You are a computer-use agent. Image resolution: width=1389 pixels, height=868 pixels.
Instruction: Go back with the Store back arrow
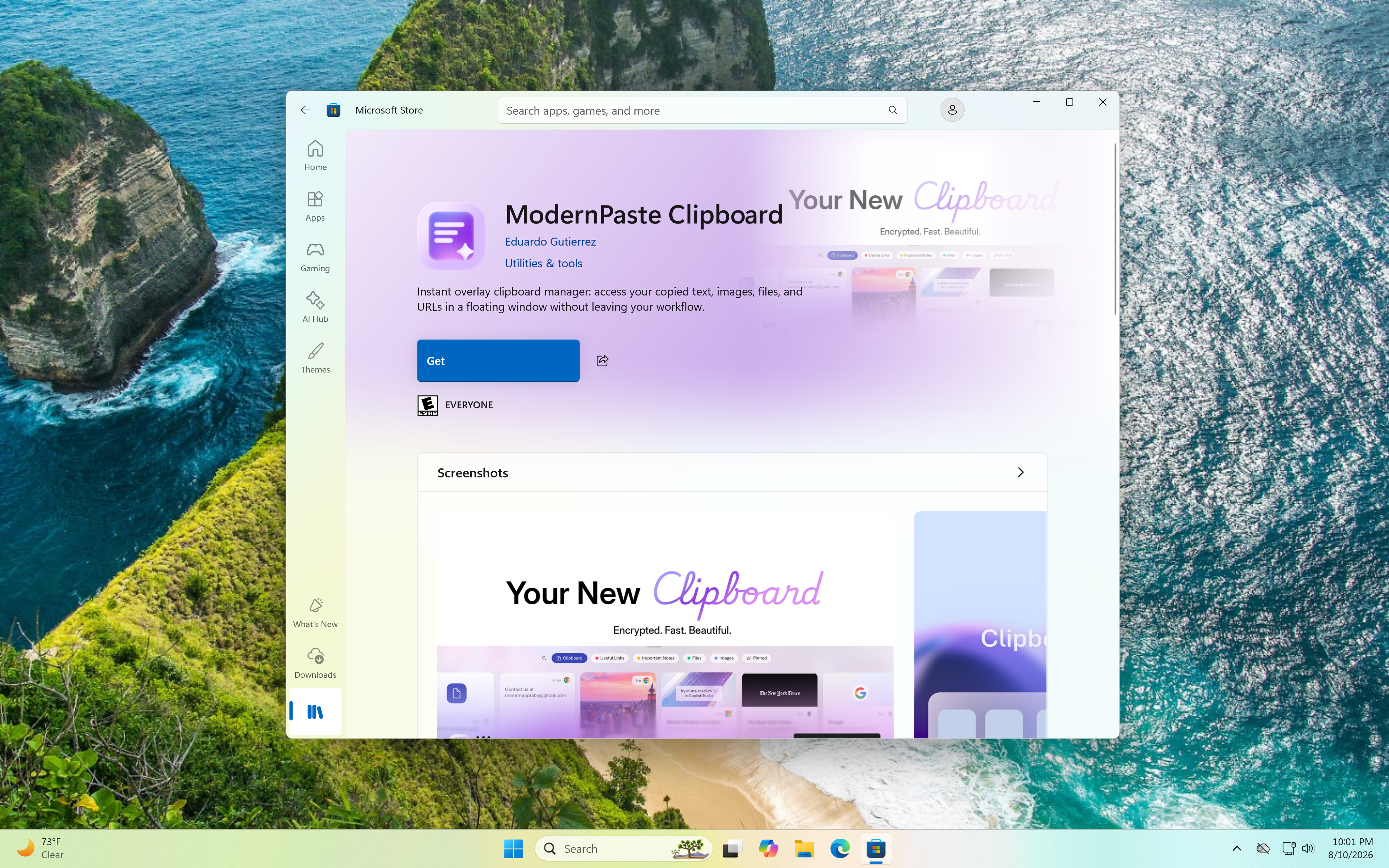[x=305, y=110]
